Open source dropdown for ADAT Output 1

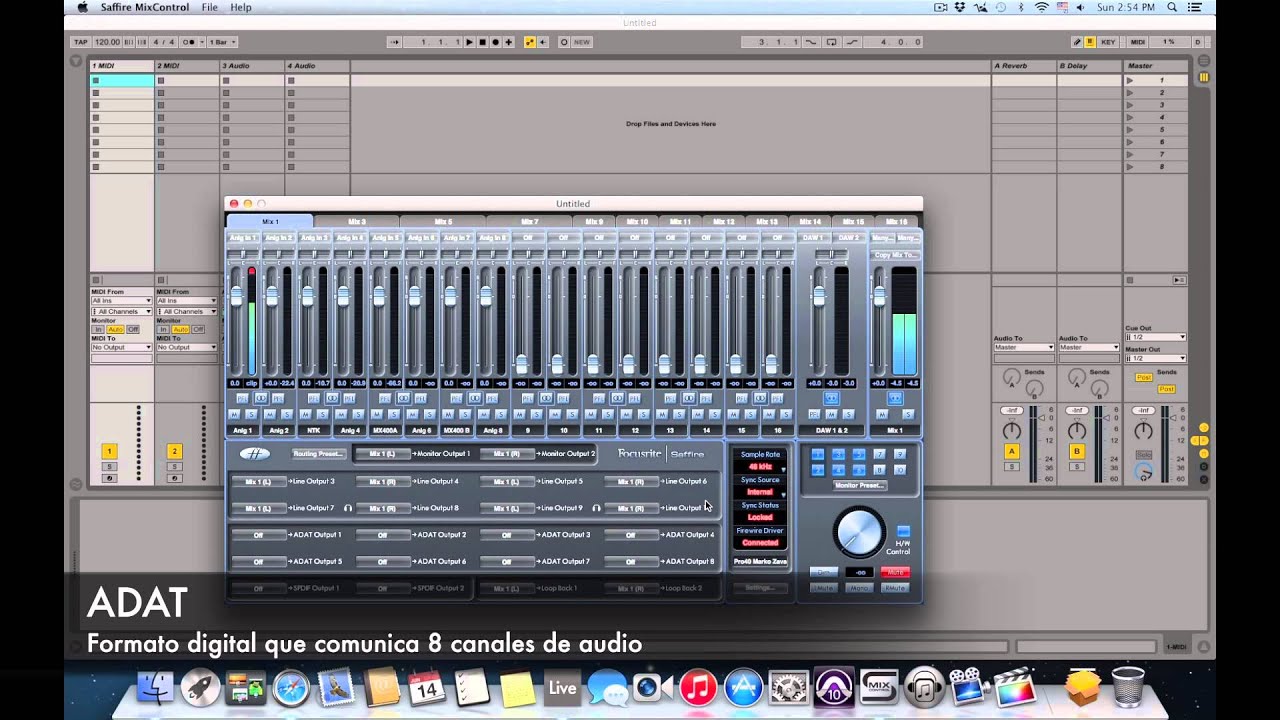pyautogui.click(x=258, y=535)
